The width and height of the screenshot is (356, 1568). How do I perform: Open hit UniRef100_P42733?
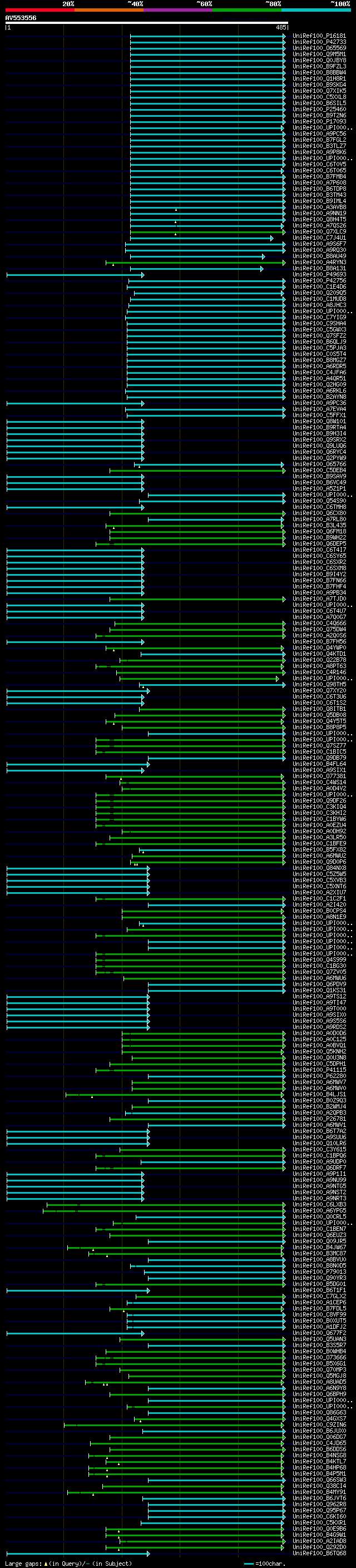point(319,42)
